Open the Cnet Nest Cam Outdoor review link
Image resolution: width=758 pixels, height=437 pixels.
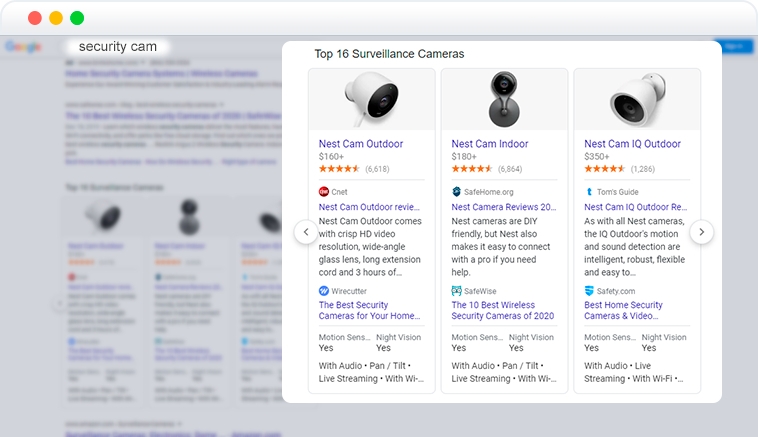pos(369,207)
